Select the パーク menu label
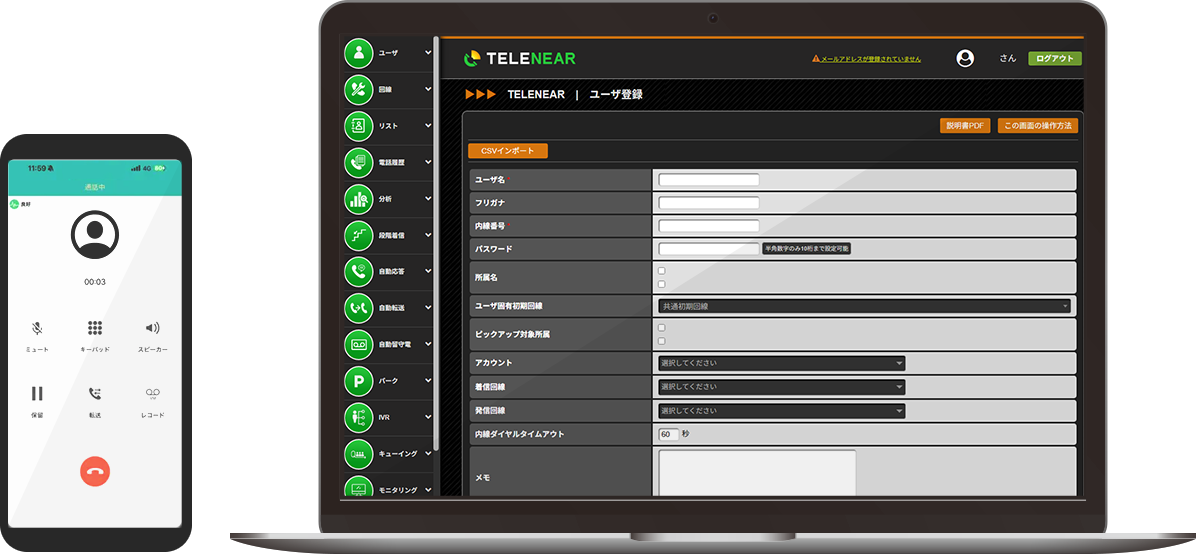 [x=387, y=381]
